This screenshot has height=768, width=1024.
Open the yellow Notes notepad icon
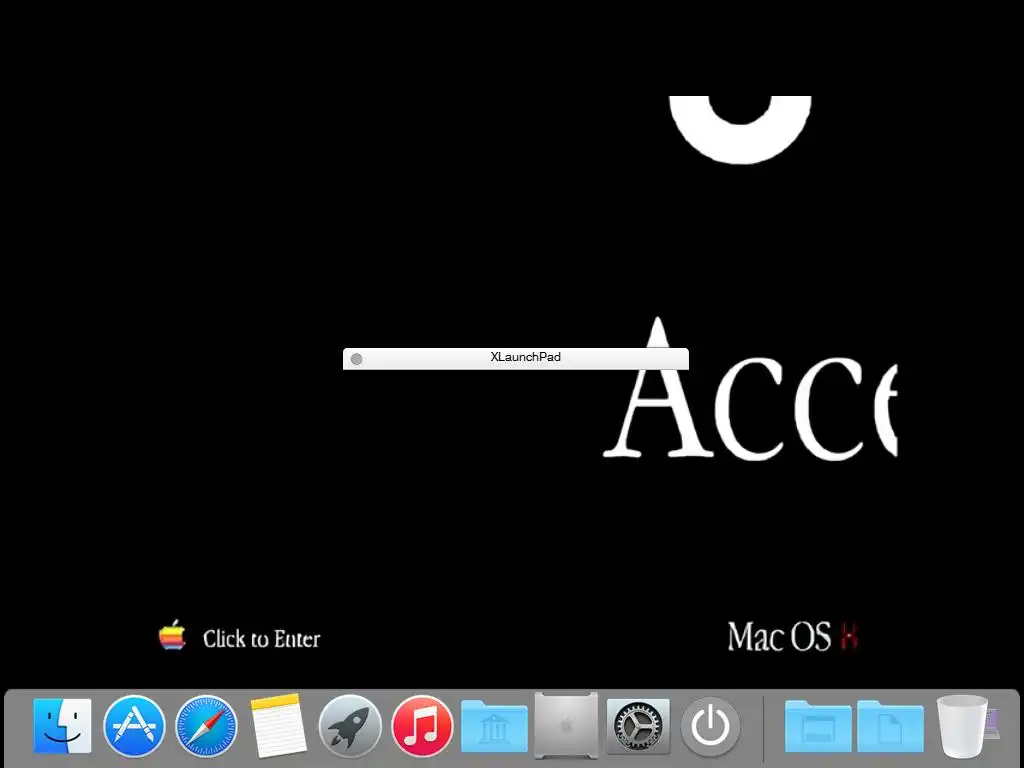tap(278, 726)
